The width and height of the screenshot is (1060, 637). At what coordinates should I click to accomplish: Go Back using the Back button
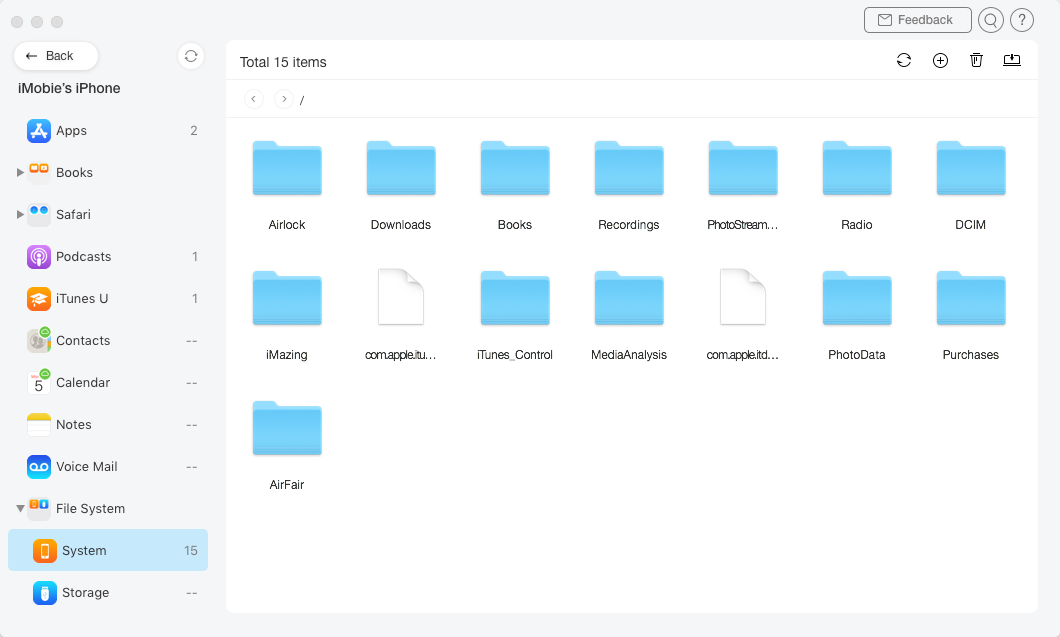click(x=56, y=56)
